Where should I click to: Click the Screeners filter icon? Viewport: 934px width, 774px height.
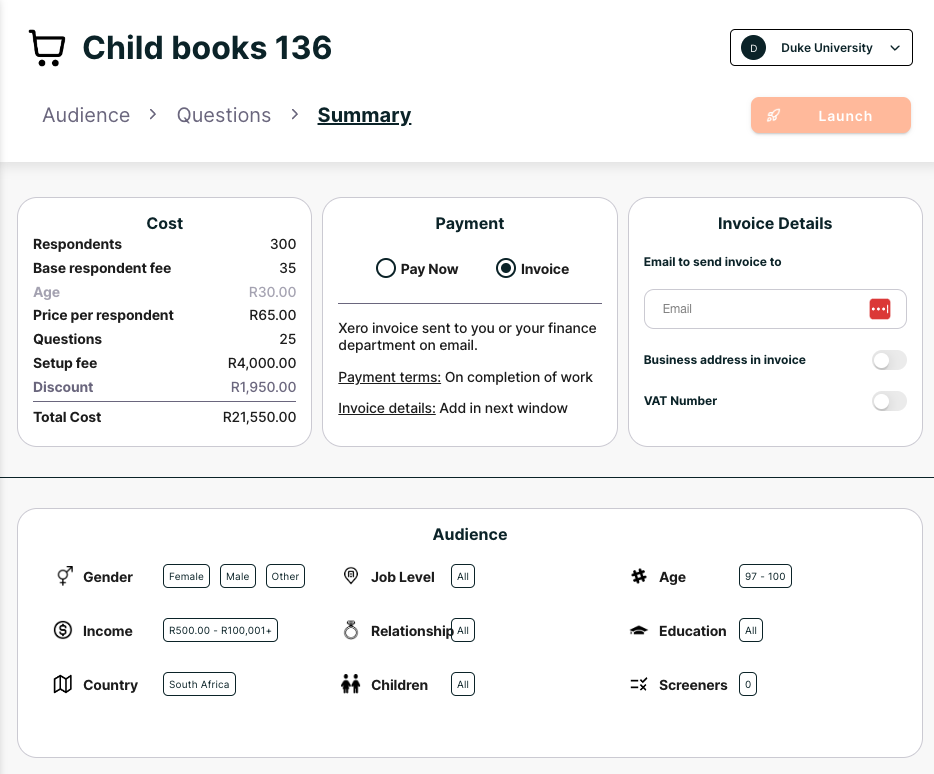639,685
